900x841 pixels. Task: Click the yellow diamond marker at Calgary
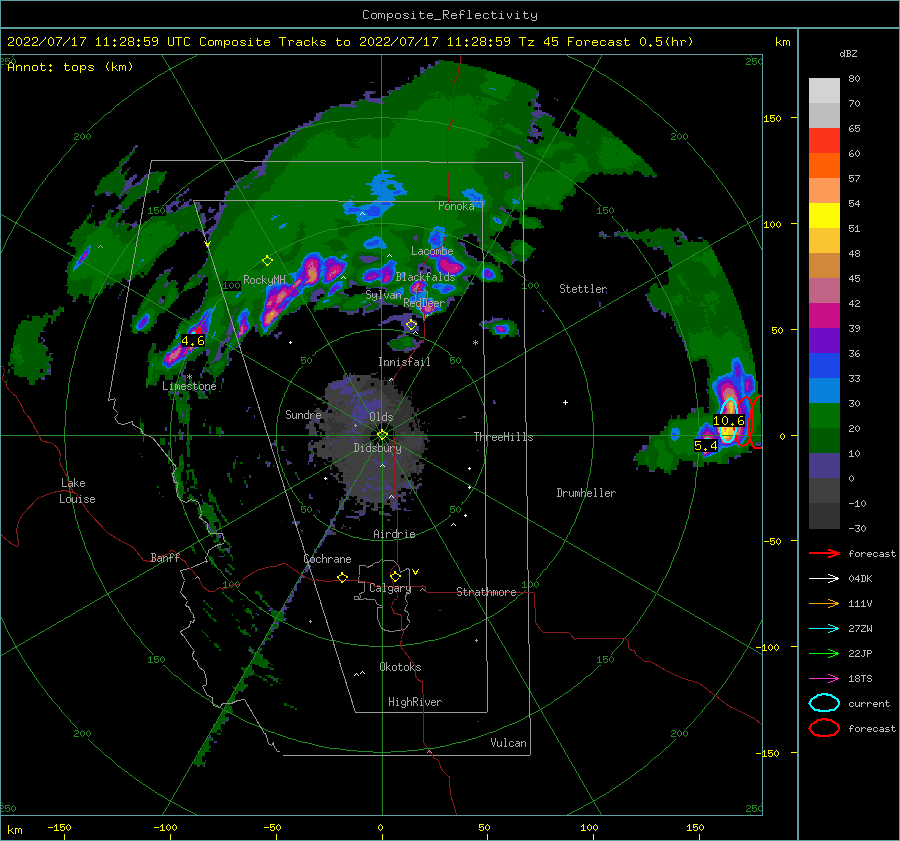coord(395,576)
